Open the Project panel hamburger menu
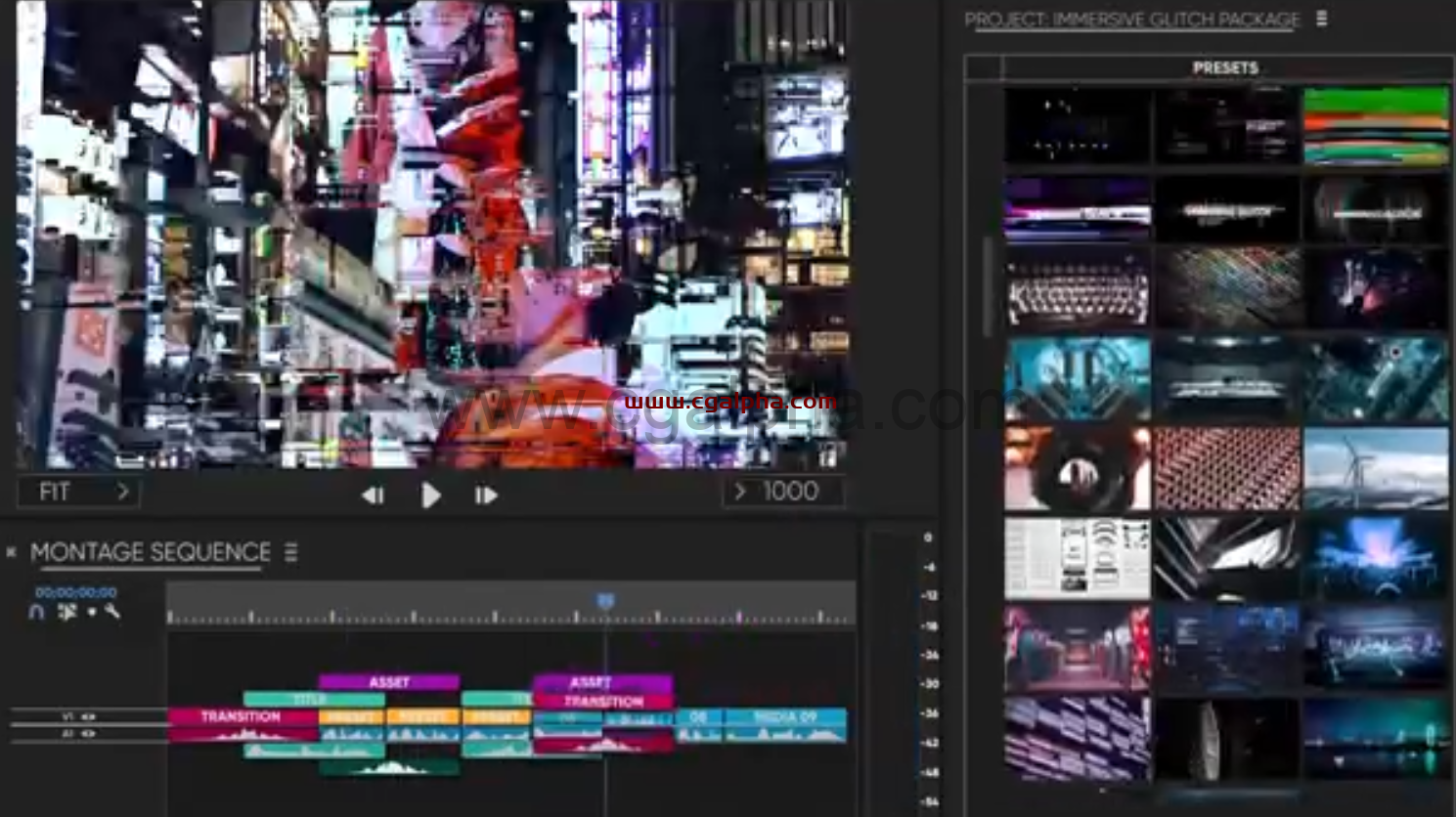The height and width of the screenshot is (817, 1456). point(1322,19)
